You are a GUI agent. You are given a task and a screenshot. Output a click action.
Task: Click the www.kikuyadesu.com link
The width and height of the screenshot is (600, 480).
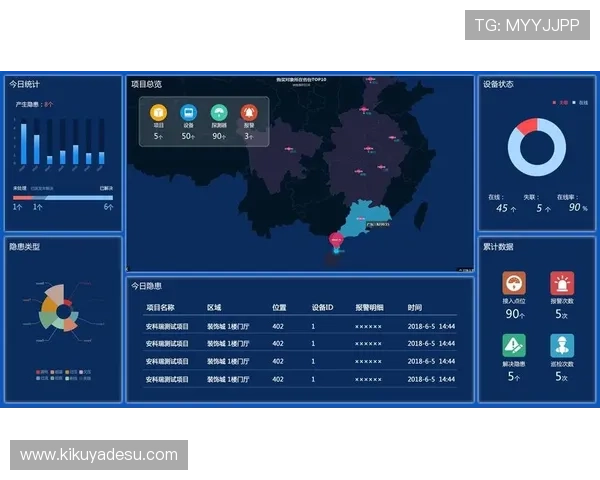[x=99, y=455]
